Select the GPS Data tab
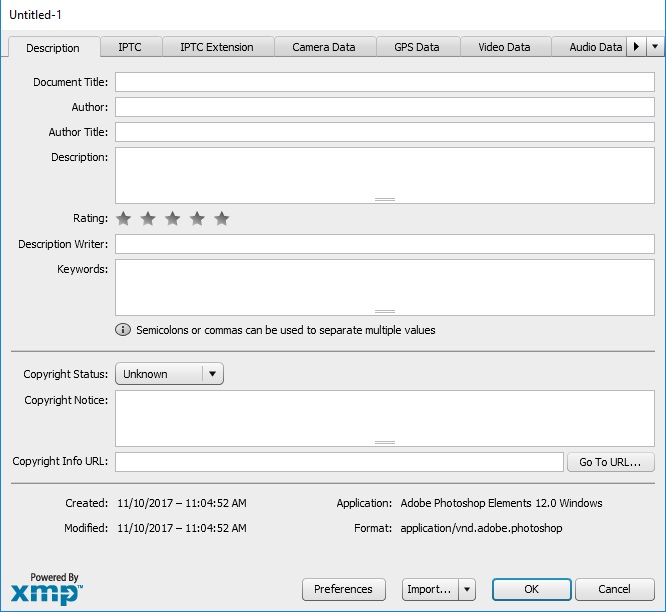Screen dimensions: 666x612 pyautogui.click(x=416, y=47)
